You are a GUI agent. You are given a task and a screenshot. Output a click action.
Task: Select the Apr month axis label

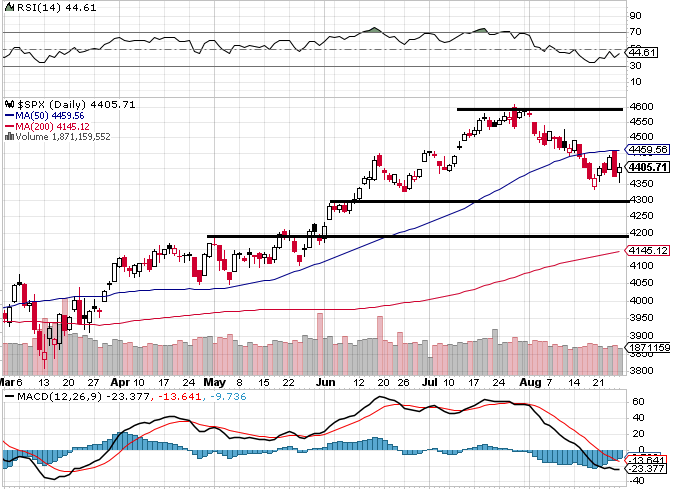click(x=120, y=382)
